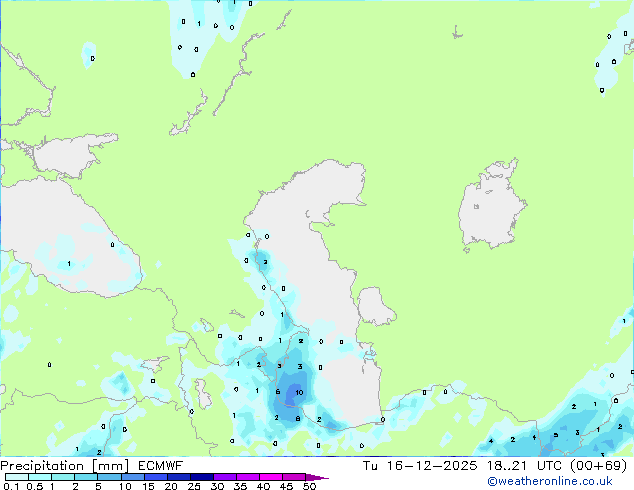Click the legend swatch between 25 and 30

coord(202,477)
